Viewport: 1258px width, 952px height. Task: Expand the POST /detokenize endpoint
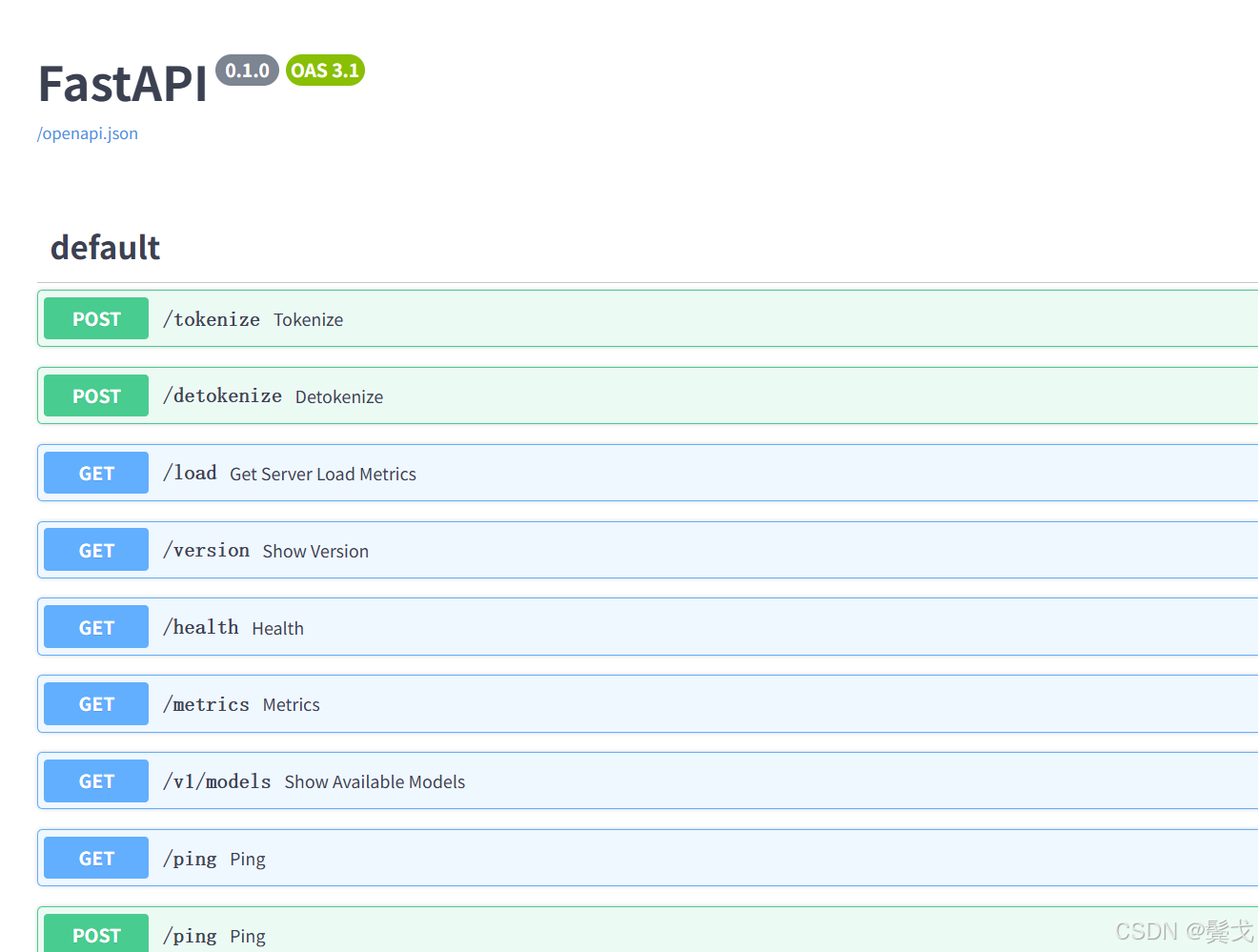[648, 395]
